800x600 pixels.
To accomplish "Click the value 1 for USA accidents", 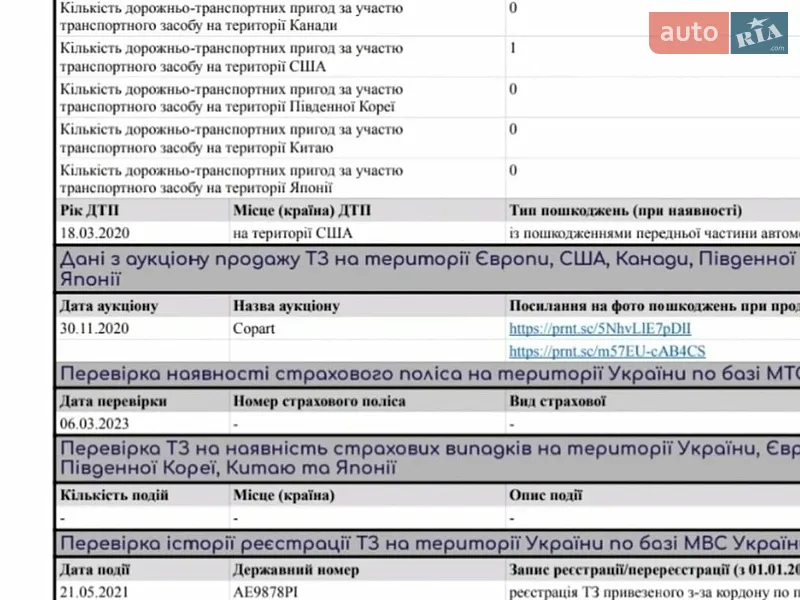I will click(513, 48).
